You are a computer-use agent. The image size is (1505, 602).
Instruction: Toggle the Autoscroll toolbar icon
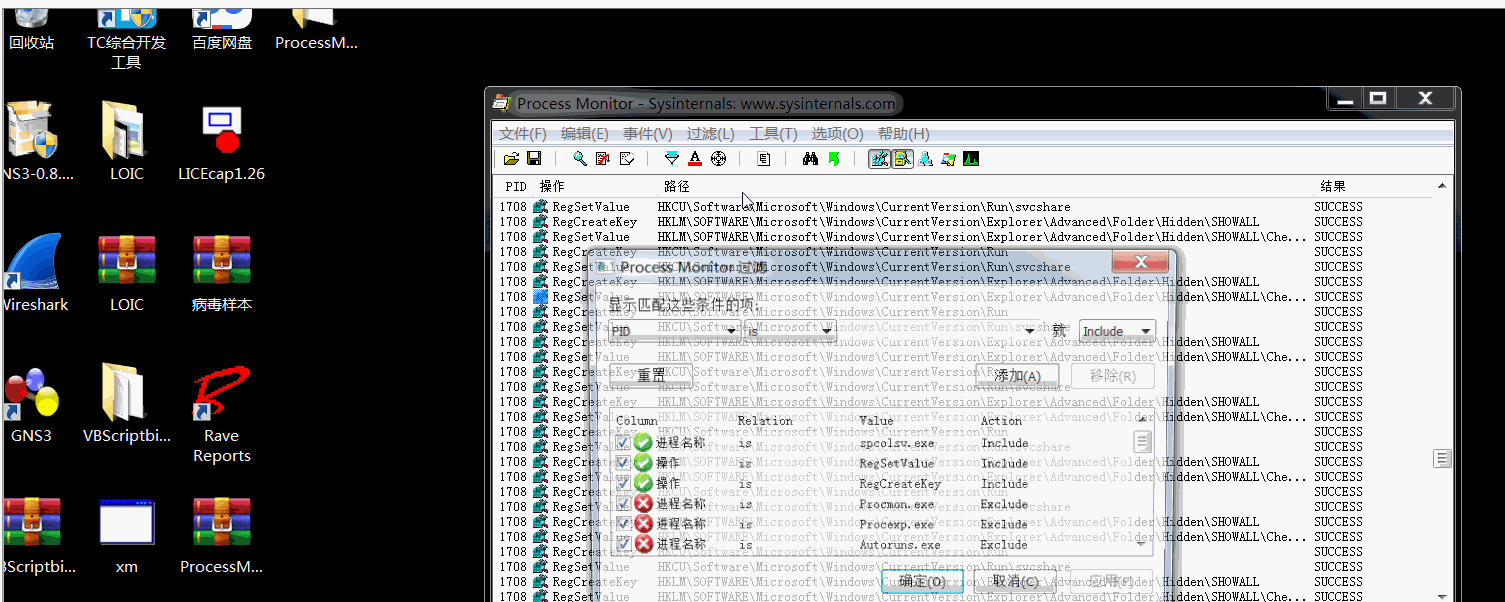pyautogui.click(x=603, y=158)
